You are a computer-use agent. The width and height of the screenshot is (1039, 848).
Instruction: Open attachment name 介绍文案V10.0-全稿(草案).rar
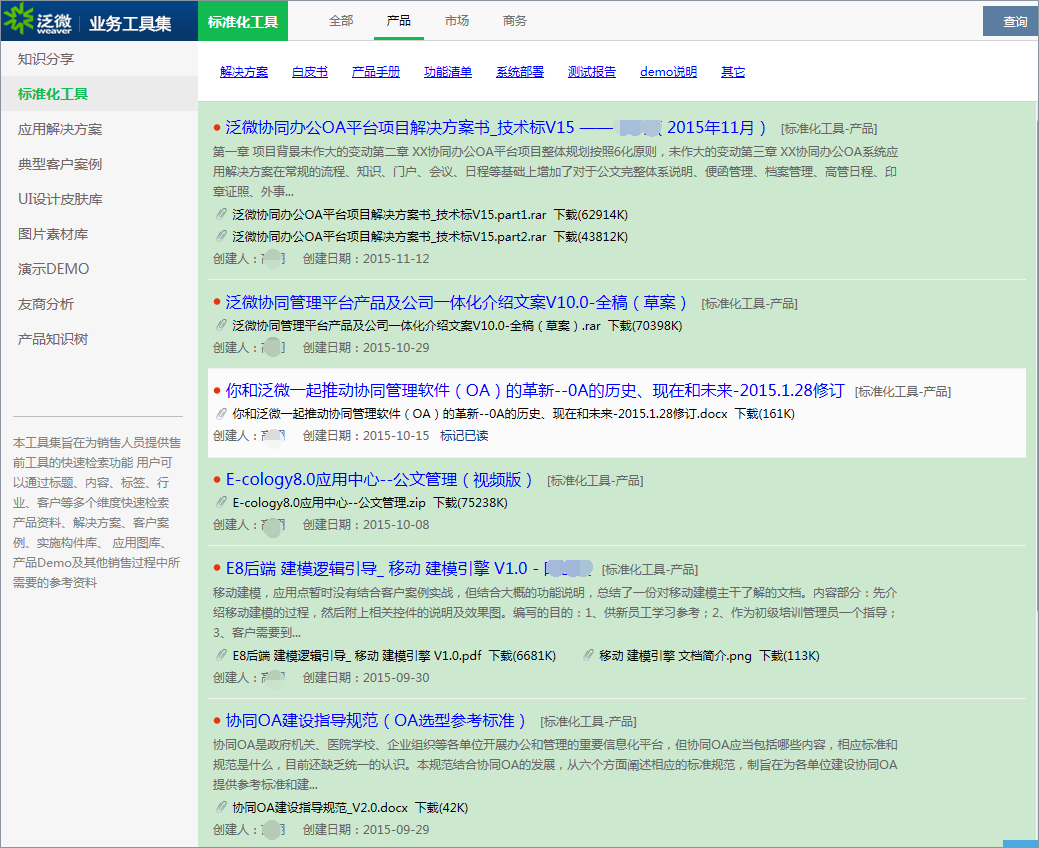click(416, 325)
